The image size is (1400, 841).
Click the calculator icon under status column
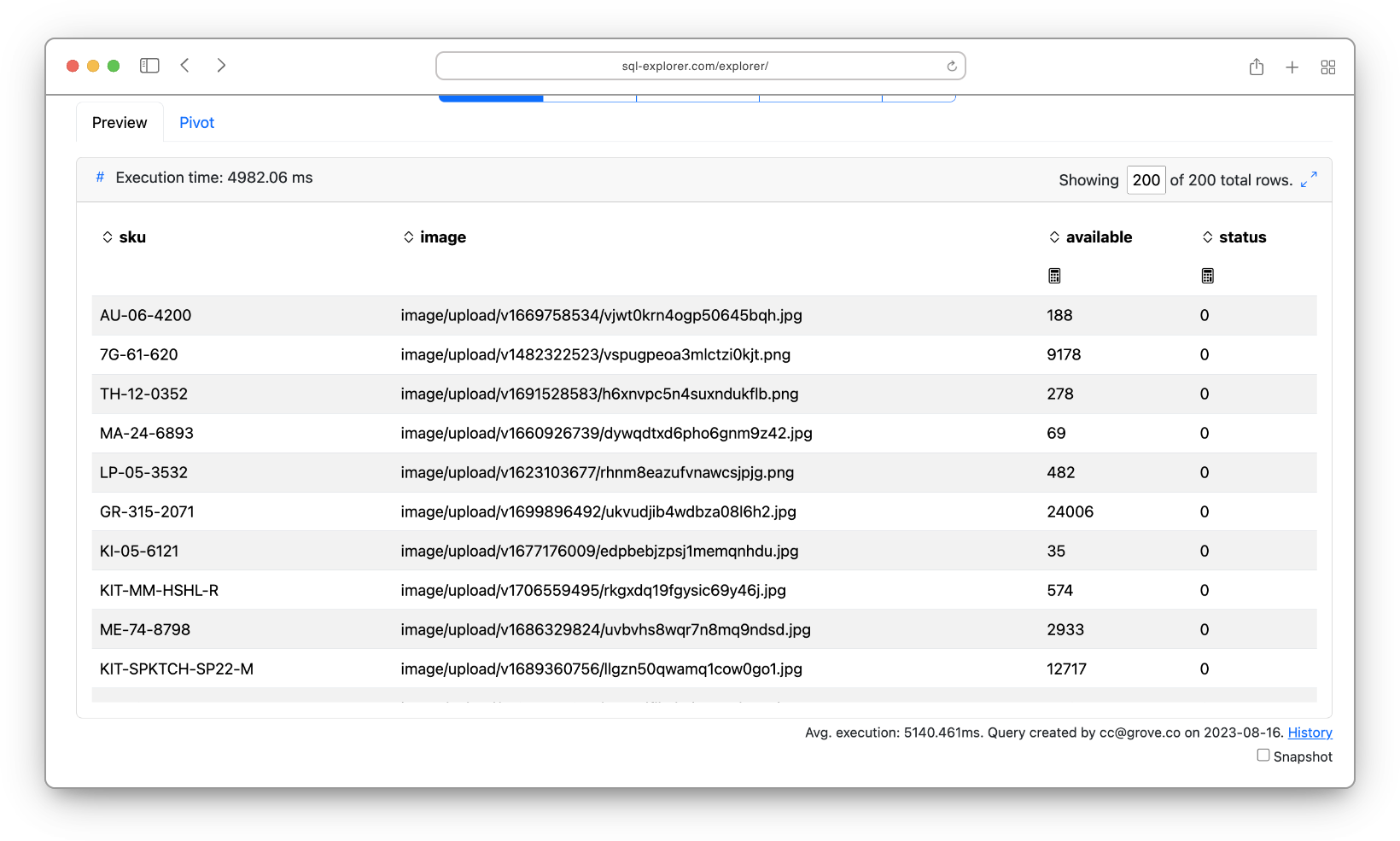pyautogui.click(x=1208, y=276)
